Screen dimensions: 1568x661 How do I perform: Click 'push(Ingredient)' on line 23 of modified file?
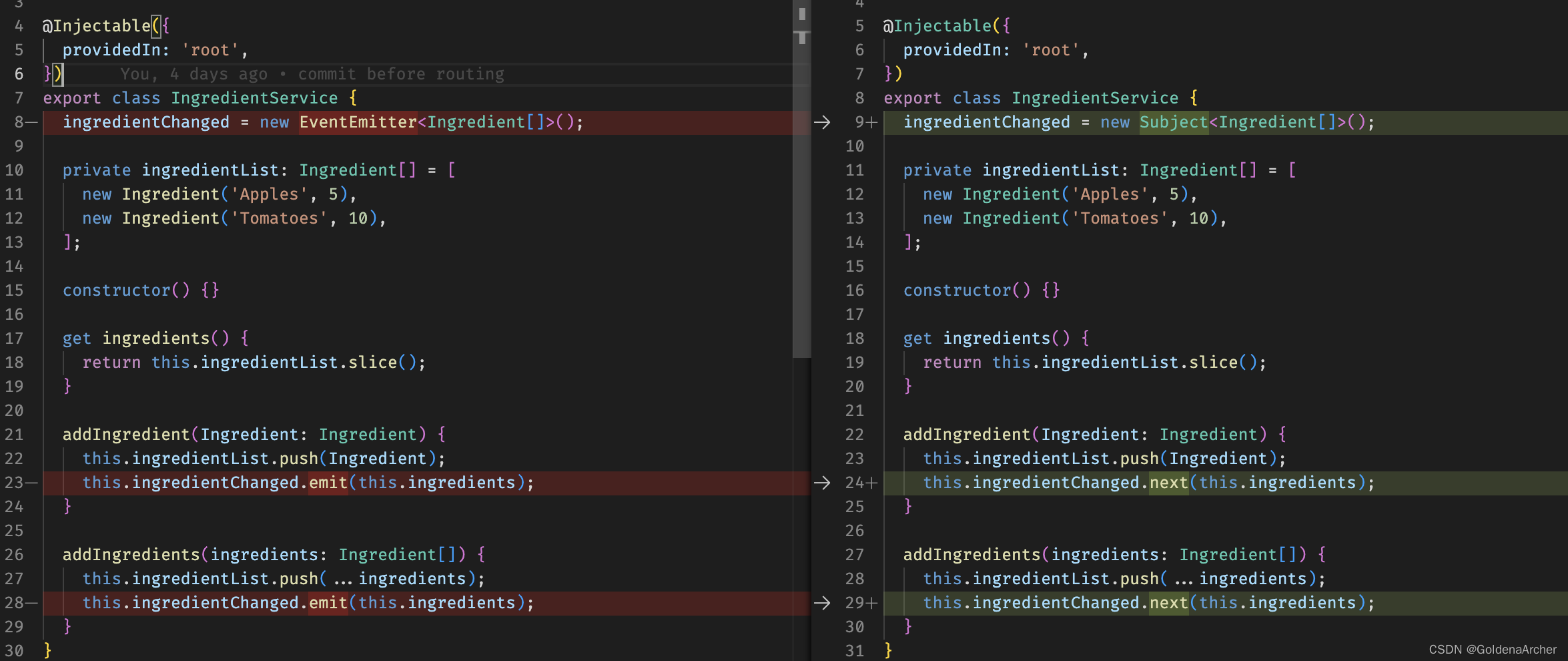click(1199, 459)
